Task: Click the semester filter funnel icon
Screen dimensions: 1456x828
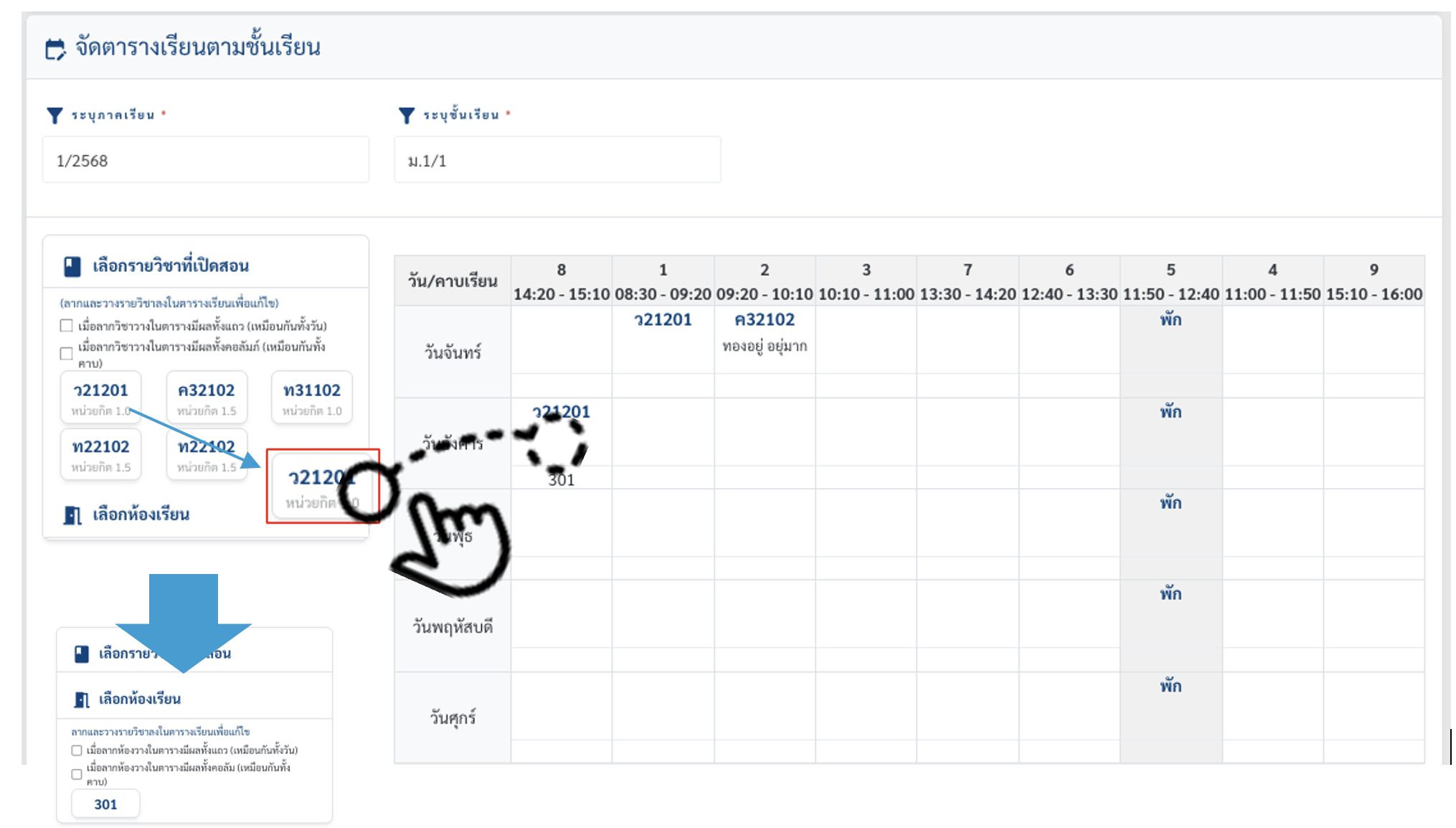Action: (x=55, y=116)
